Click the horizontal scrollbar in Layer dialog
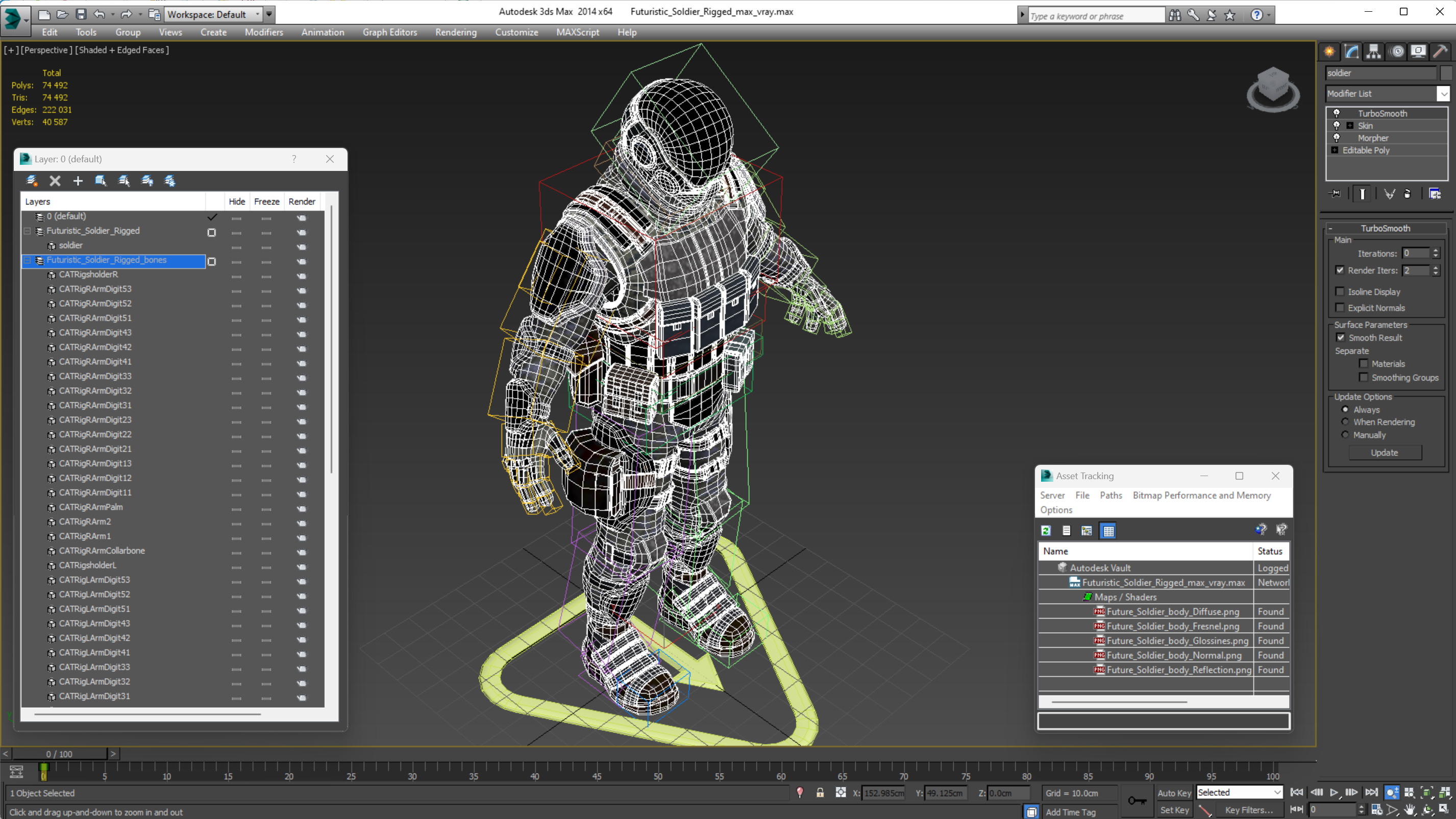The height and width of the screenshot is (819, 1456). [x=147, y=714]
